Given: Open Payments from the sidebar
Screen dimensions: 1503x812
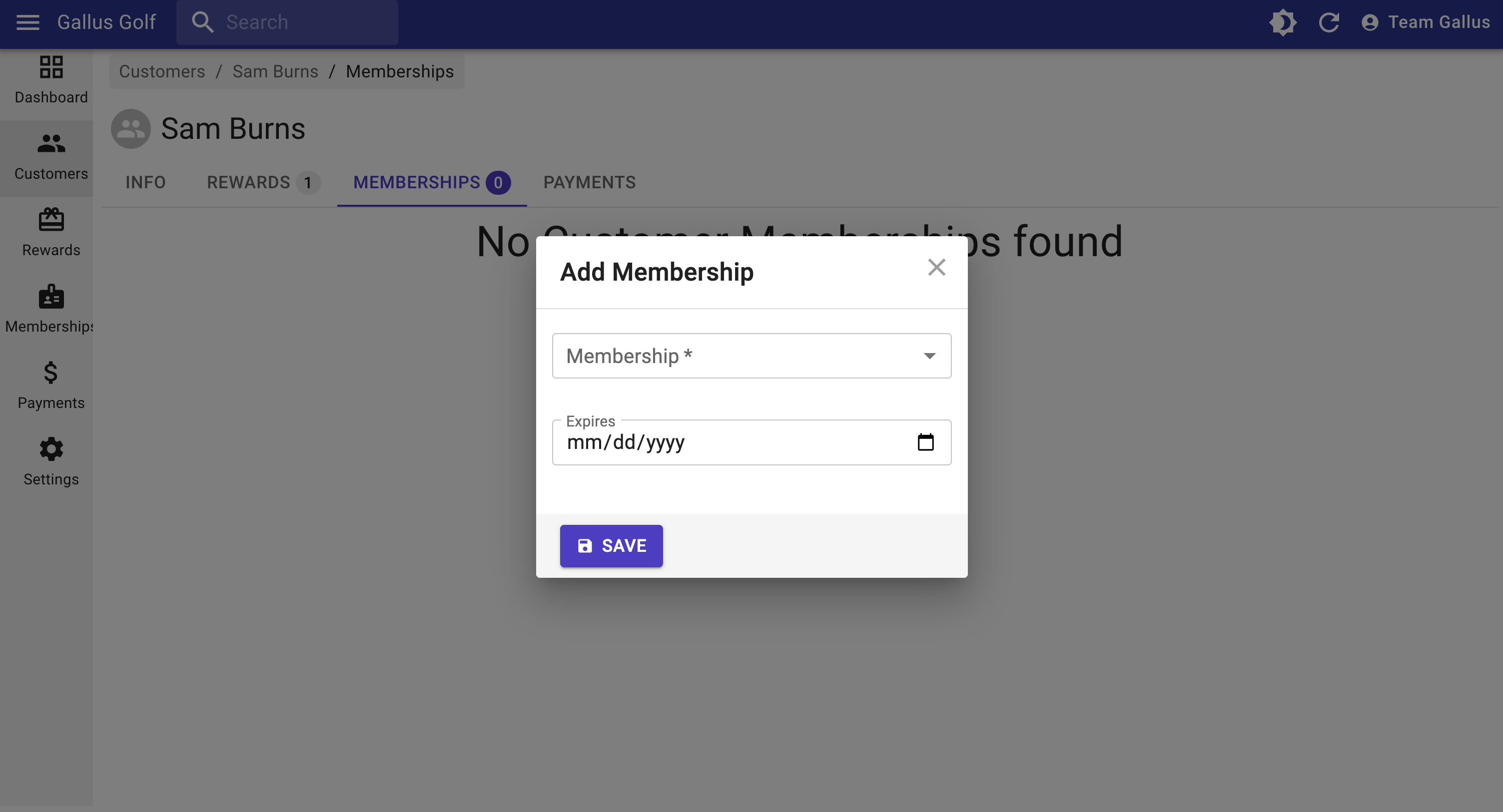Looking at the screenshot, I should (x=51, y=386).
